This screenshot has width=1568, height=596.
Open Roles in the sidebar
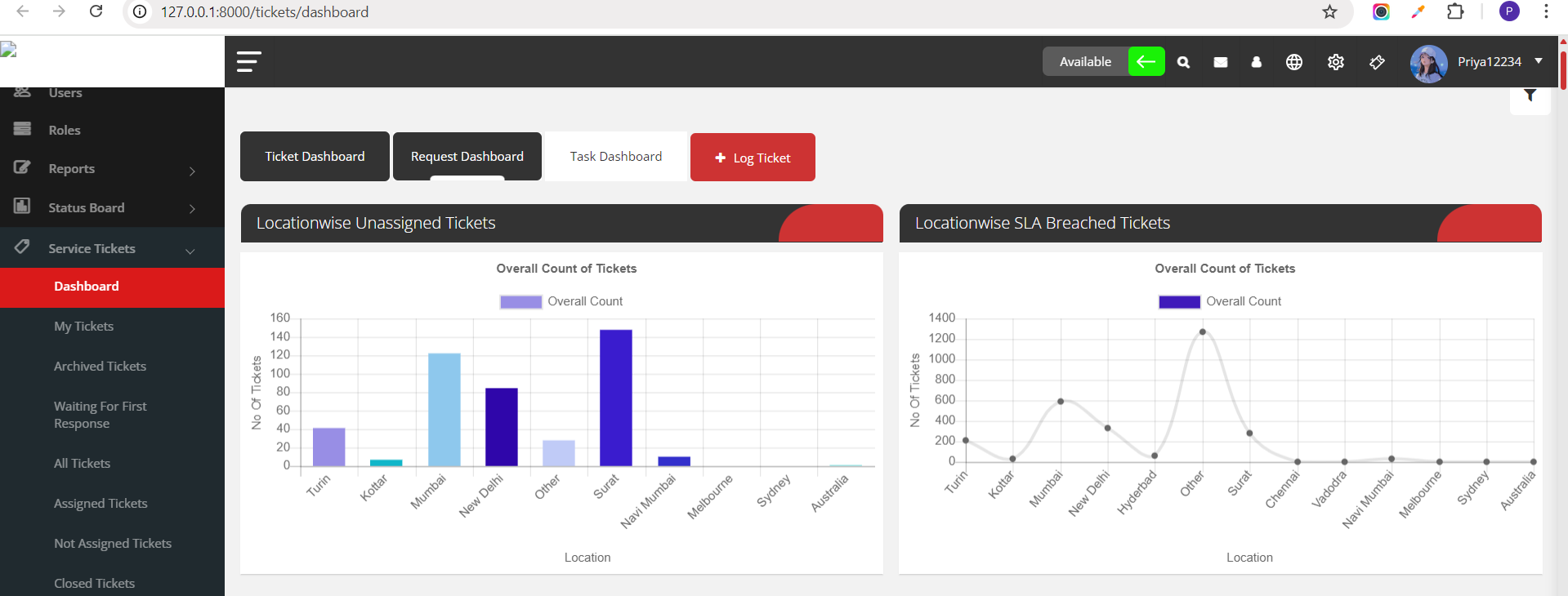point(65,130)
